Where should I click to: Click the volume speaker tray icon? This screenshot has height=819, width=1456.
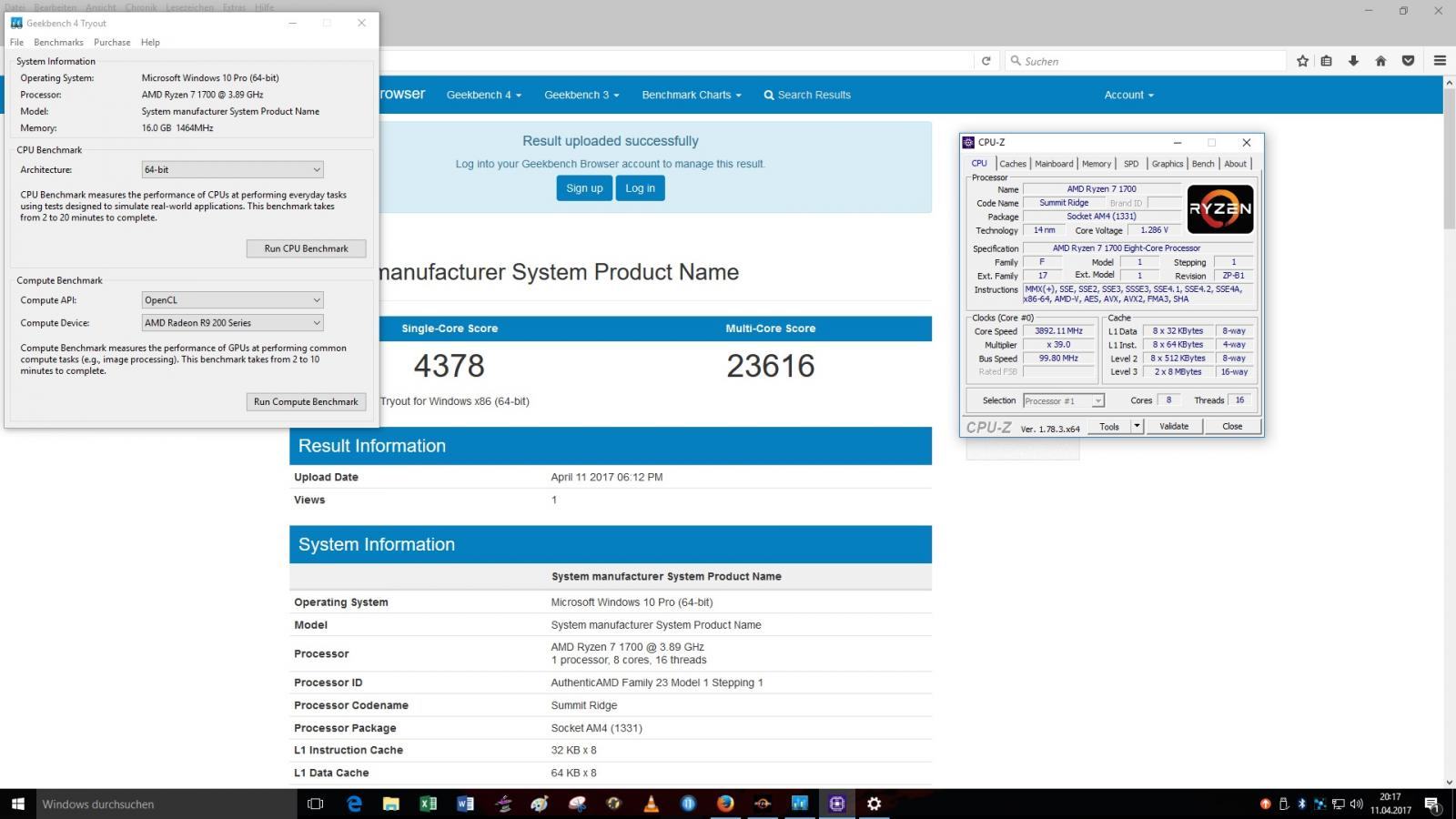[x=1356, y=804]
